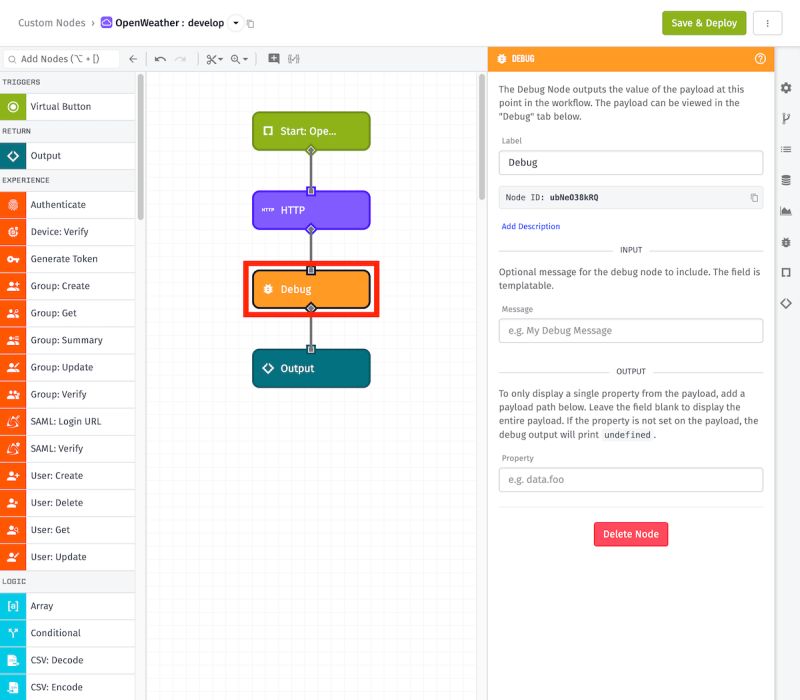800x700 pixels.
Task: Click the Save & Deploy button
Action: [x=702, y=22]
